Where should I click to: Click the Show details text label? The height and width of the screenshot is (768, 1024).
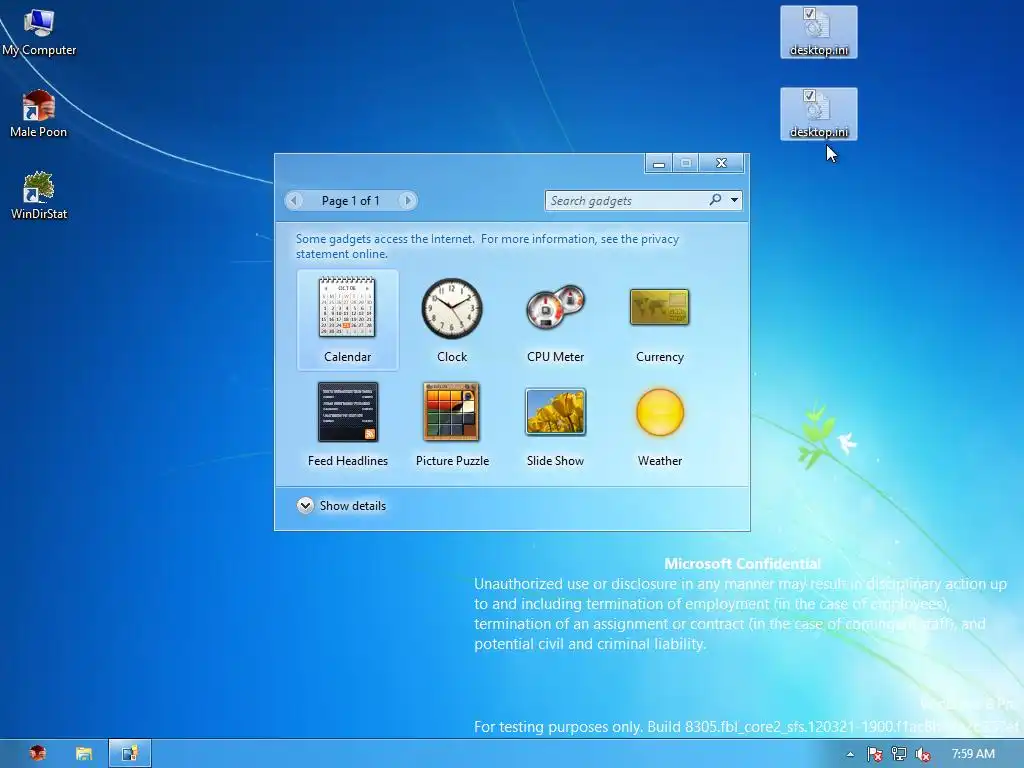coord(353,505)
